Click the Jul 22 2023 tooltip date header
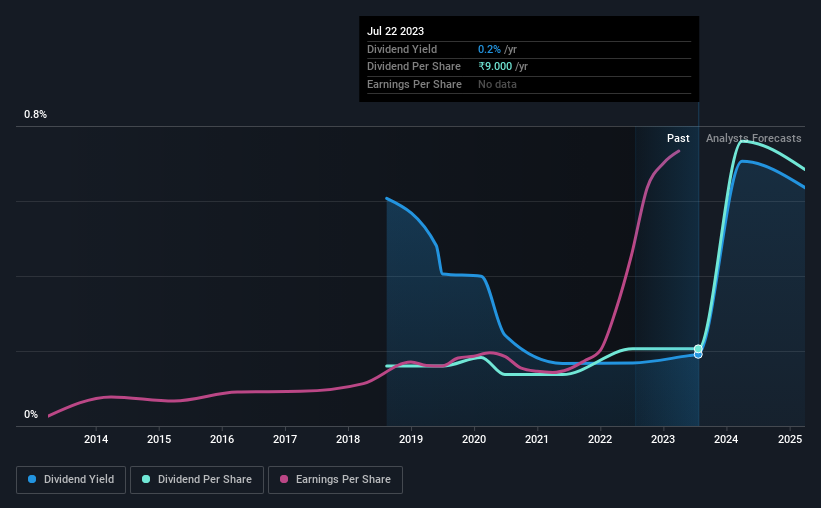This screenshot has width=821, height=508. pyautogui.click(x=395, y=31)
